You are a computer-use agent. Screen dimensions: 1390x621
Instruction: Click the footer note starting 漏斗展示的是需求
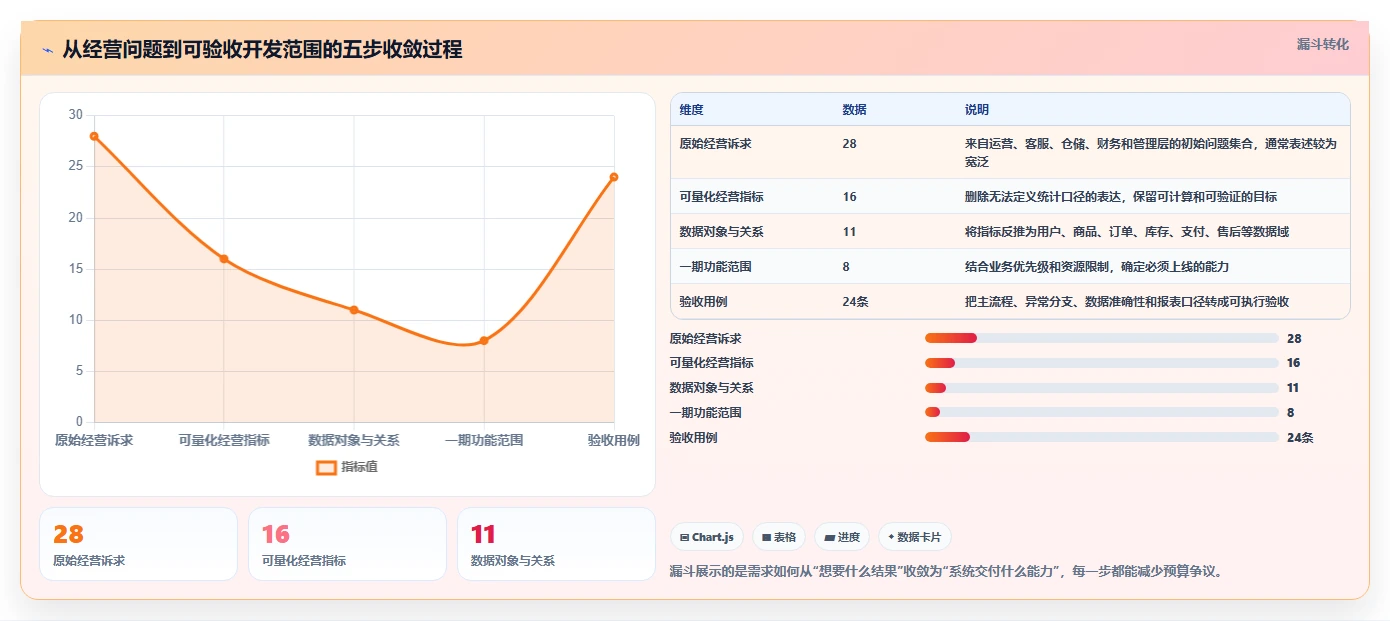(x=946, y=572)
